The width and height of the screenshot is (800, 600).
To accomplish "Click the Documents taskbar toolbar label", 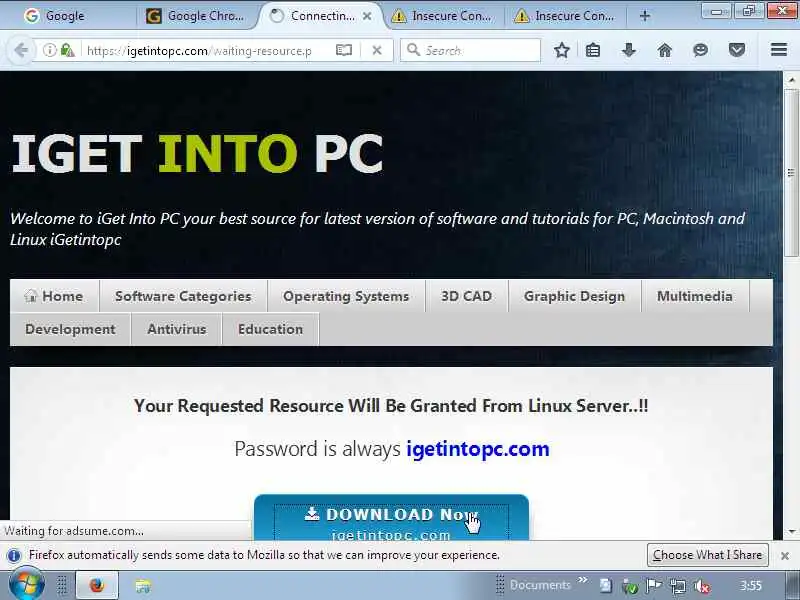I will (x=540, y=585).
